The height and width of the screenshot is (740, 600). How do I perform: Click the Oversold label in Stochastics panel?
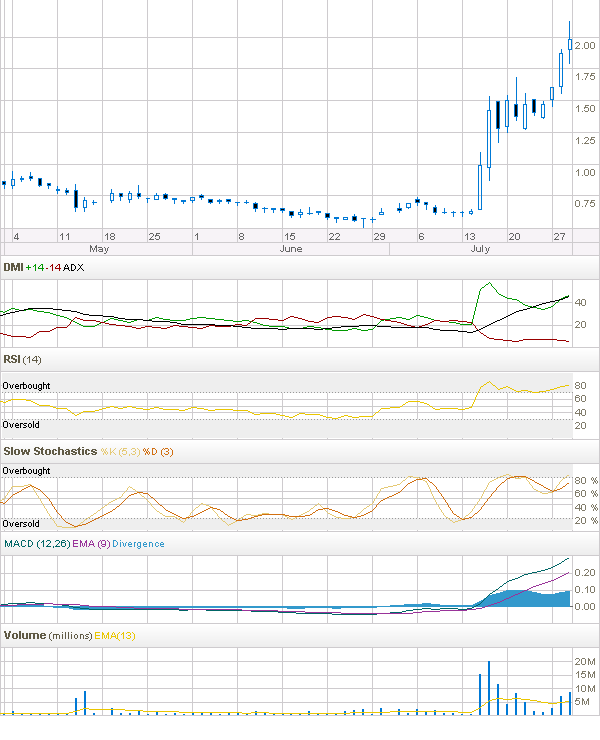(21, 523)
